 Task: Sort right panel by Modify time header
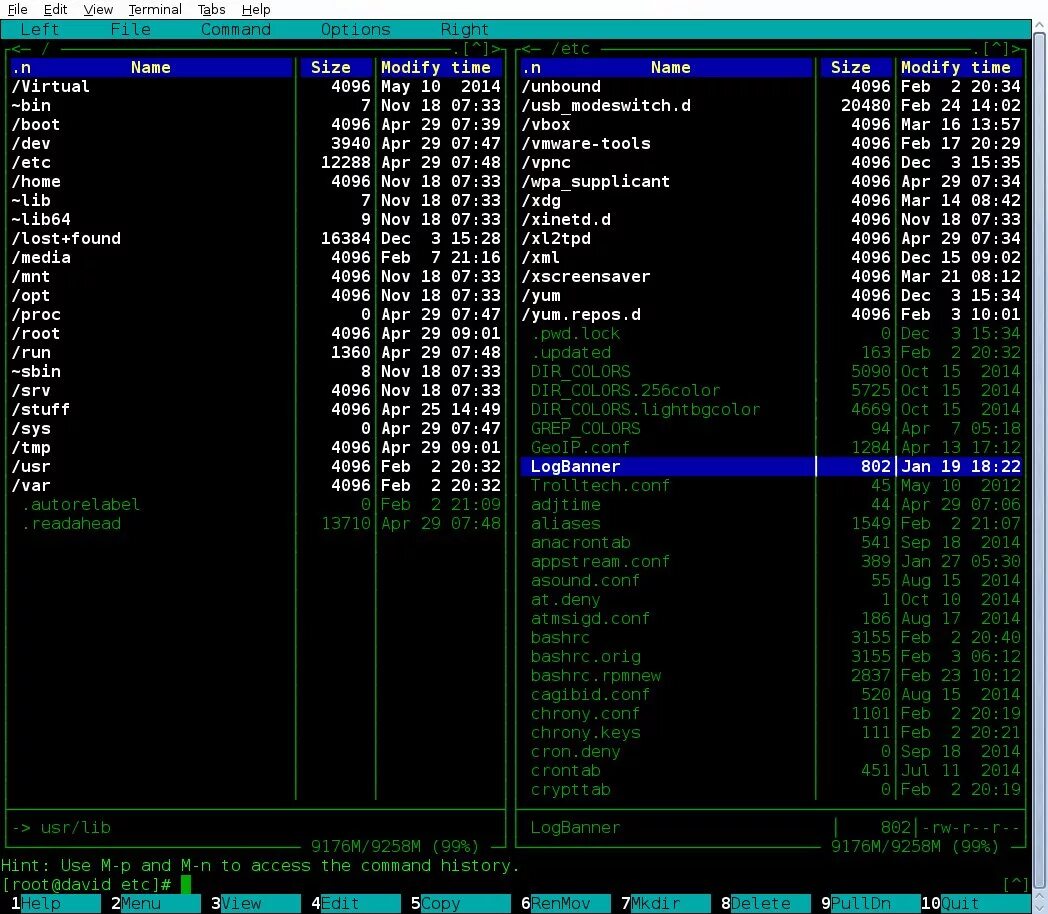(956, 67)
